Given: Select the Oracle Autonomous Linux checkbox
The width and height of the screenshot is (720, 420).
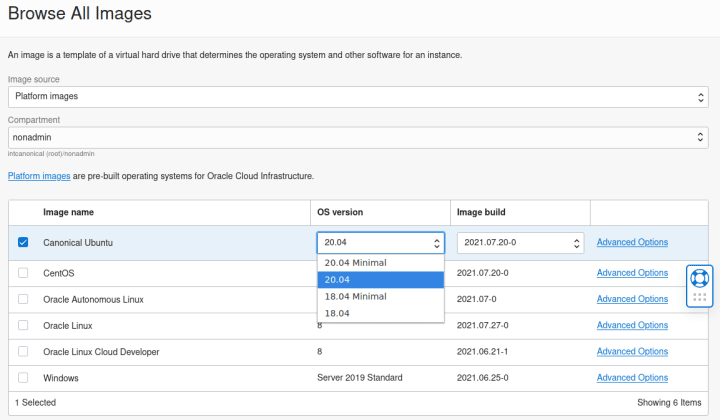Looking at the screenshot, I should coord(24,299).
